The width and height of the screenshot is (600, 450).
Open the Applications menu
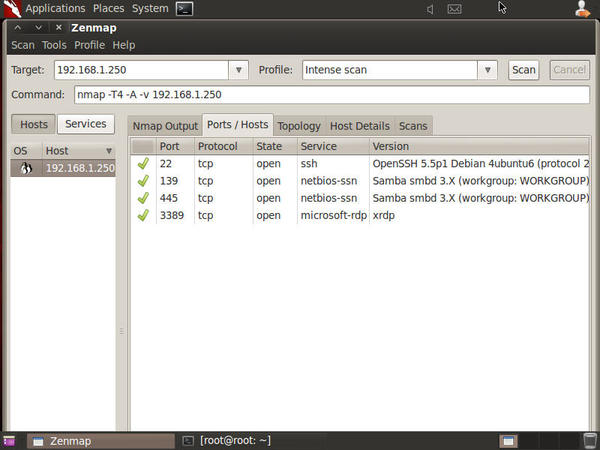click(55, 8)
